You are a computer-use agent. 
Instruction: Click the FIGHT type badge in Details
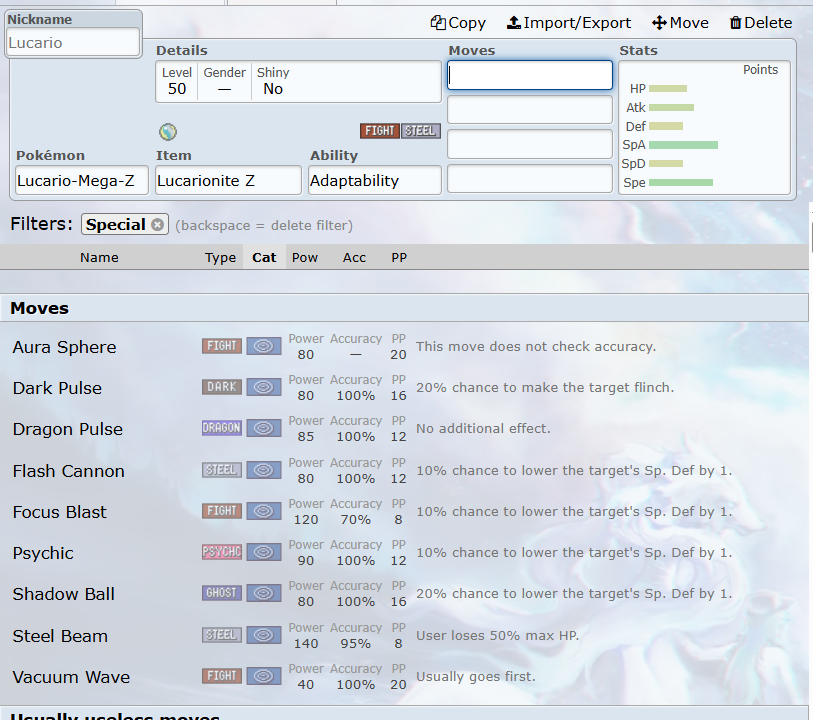(x=380, y=131)
